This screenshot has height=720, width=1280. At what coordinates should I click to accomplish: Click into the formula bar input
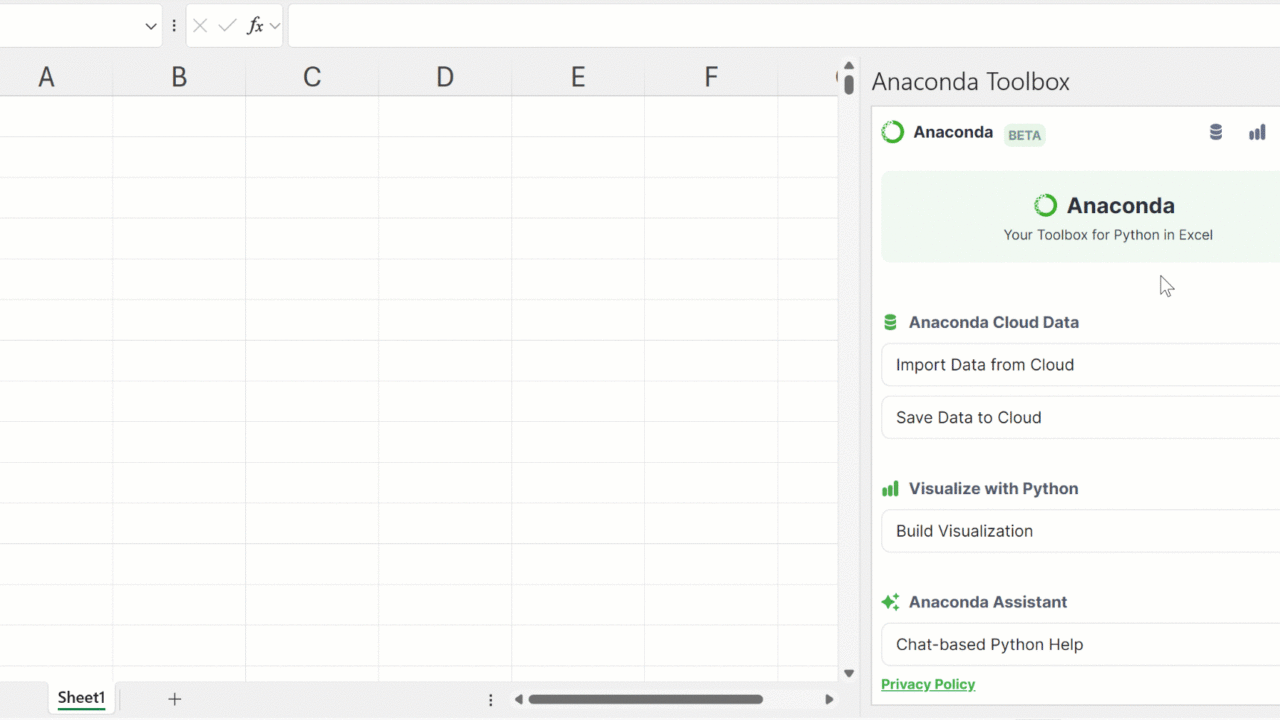780,26
